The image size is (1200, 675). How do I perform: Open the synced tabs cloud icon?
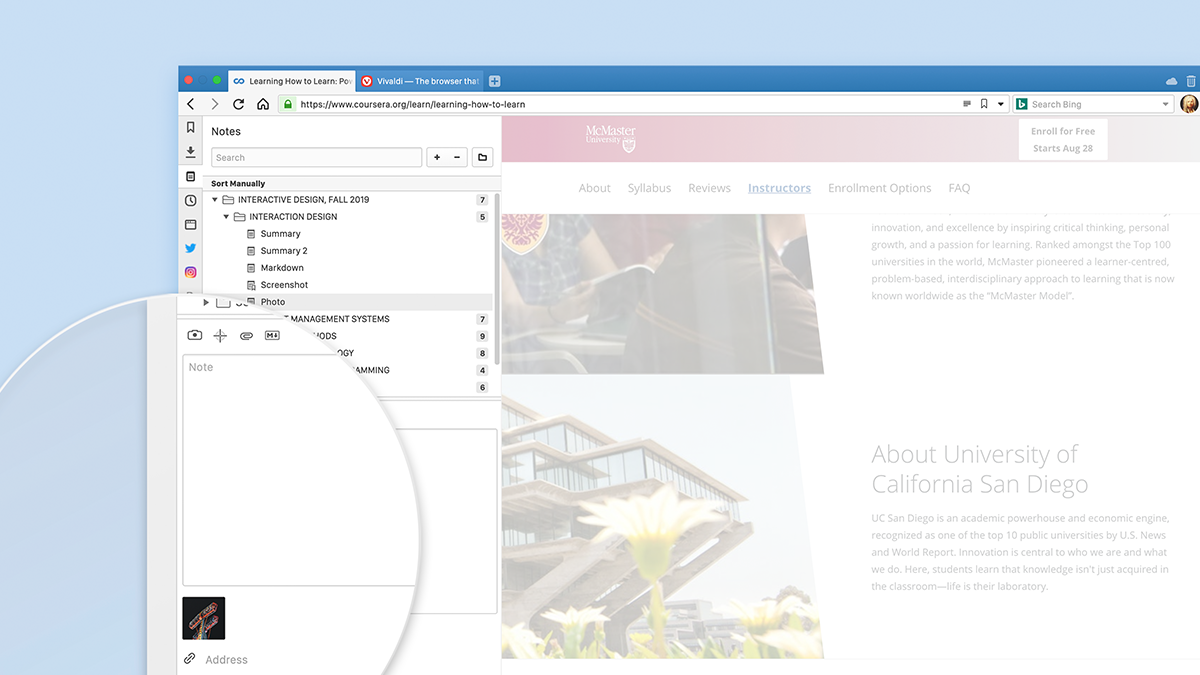pos(1172,81)
